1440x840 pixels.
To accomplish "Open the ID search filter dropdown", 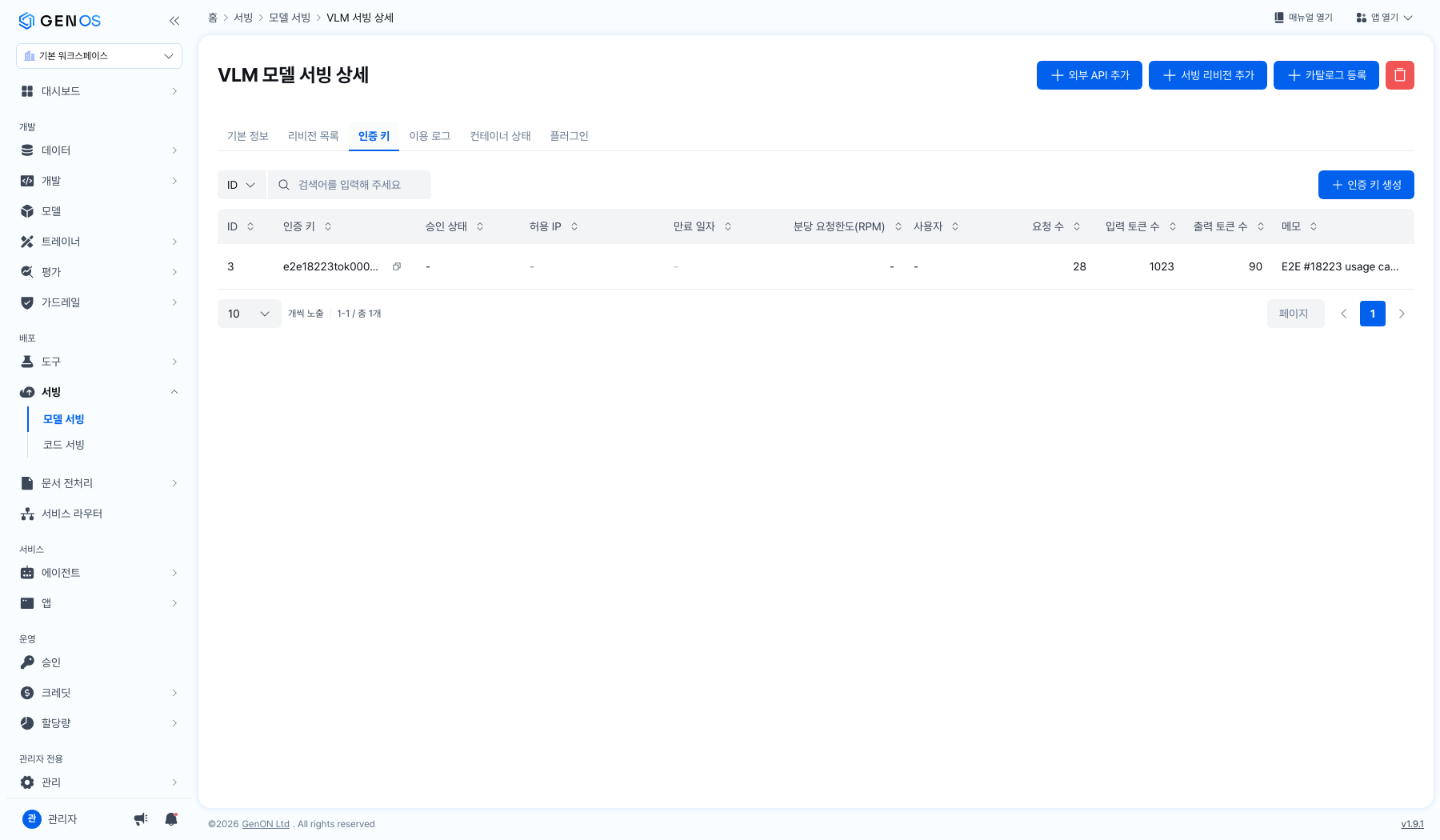I will (x=242, y=185).
